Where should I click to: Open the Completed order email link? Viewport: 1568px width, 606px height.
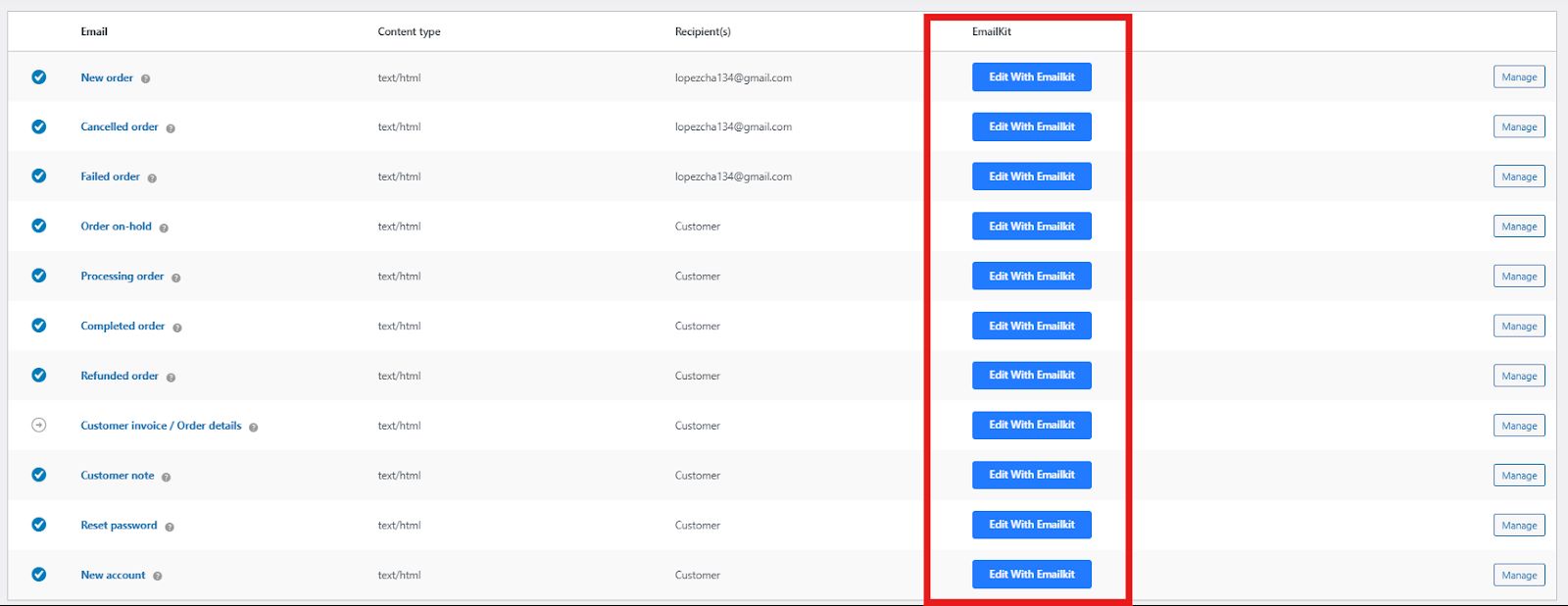click(x=122, y=326)
